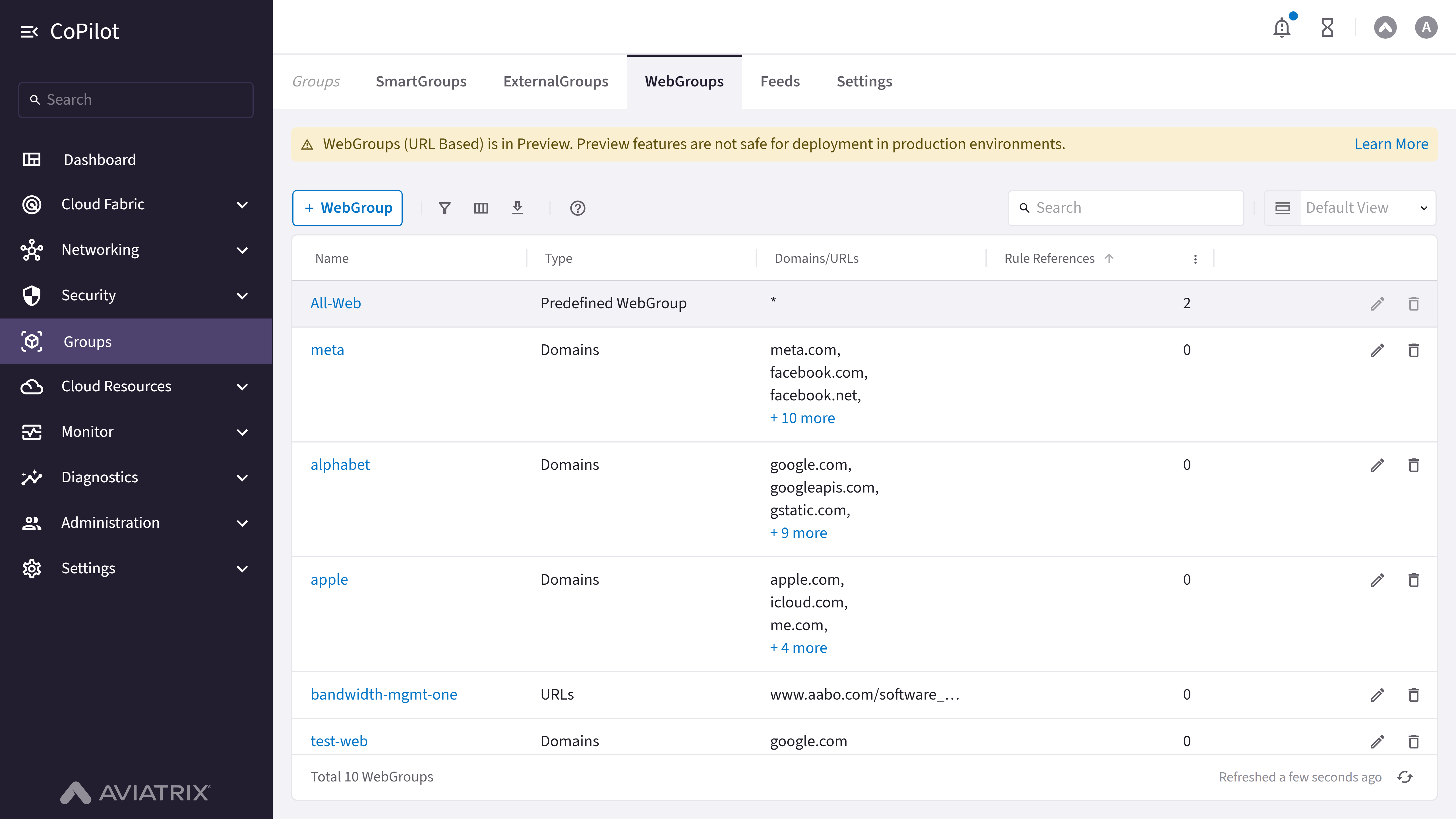Open the Learn More link

1391,144
